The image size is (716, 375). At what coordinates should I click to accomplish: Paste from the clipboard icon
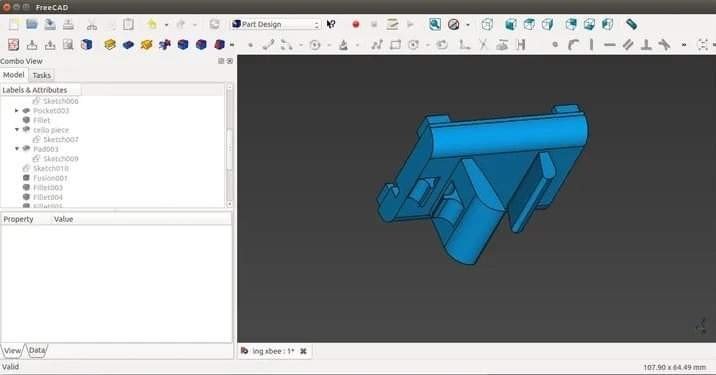point(129,24)
